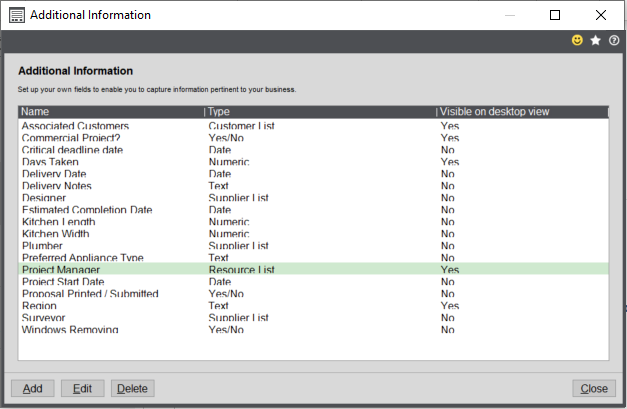
Task: Click the smiley feedback icon
Action: [577, 40]
